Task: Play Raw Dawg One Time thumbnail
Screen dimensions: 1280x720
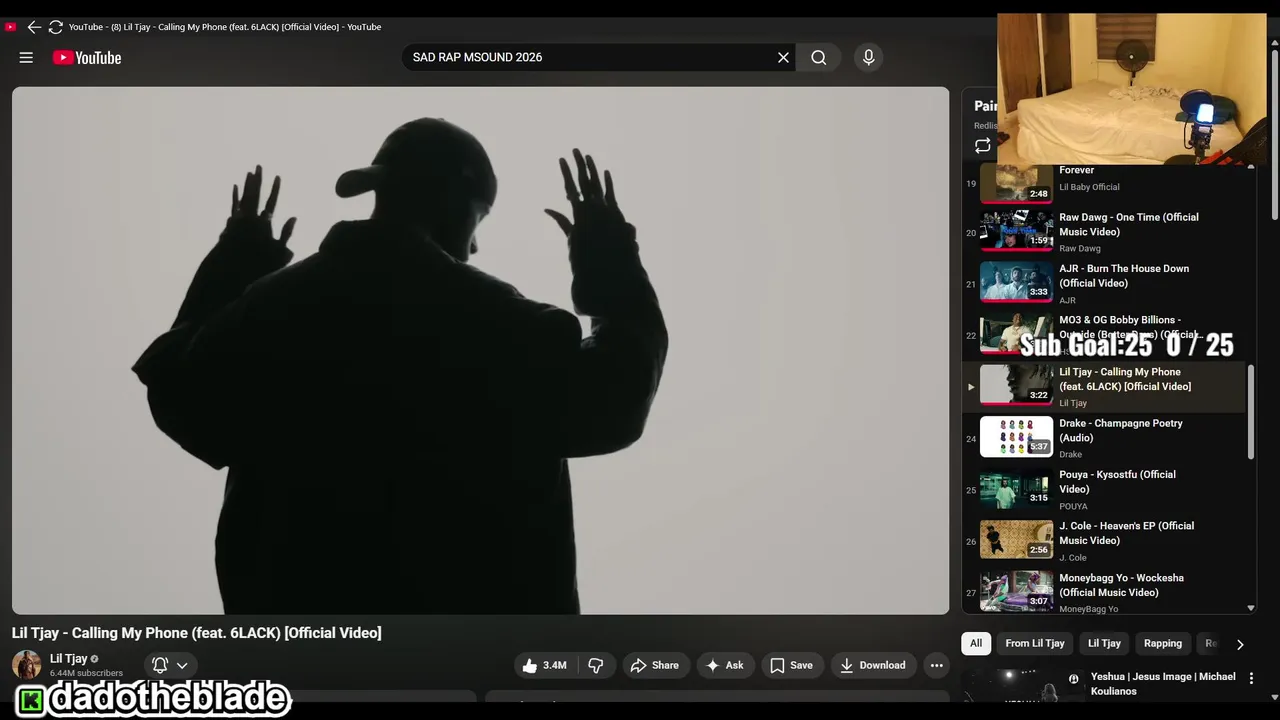Action: pos(1016,230)
